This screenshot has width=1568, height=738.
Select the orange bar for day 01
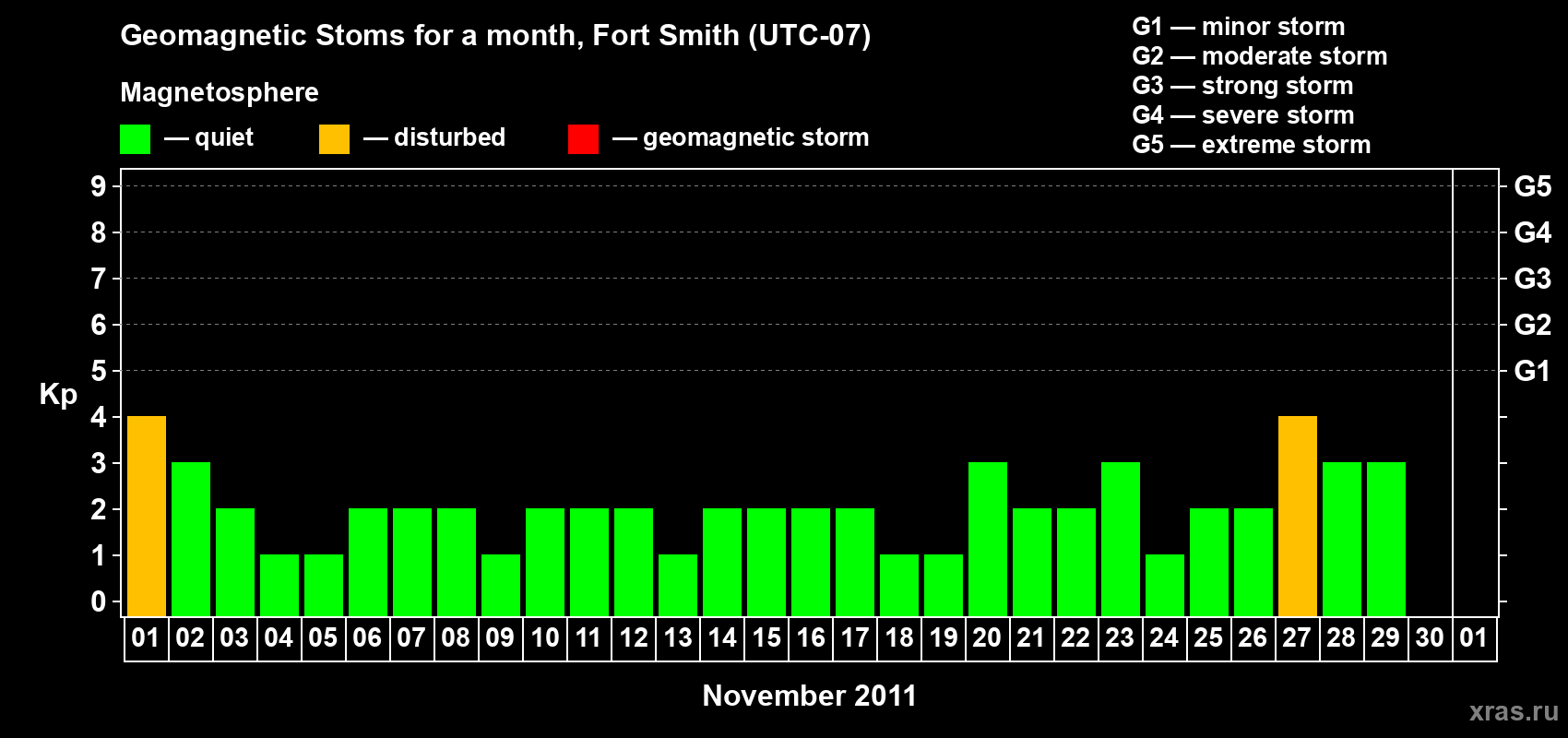coord(147,517)
